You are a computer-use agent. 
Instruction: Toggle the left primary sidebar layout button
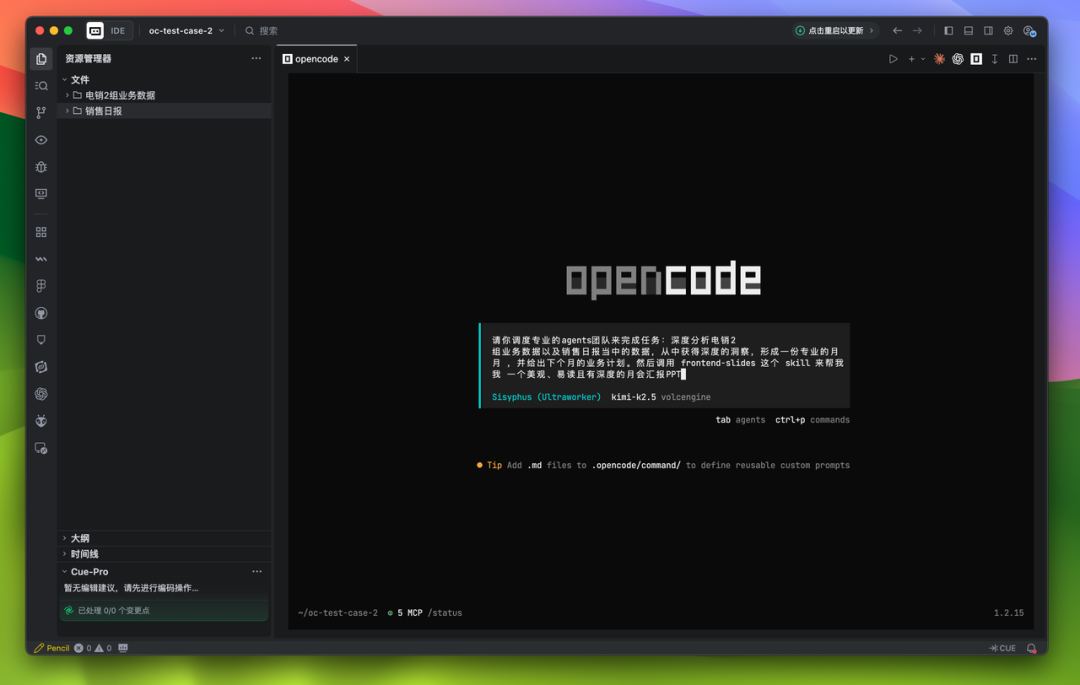[949, 31]
